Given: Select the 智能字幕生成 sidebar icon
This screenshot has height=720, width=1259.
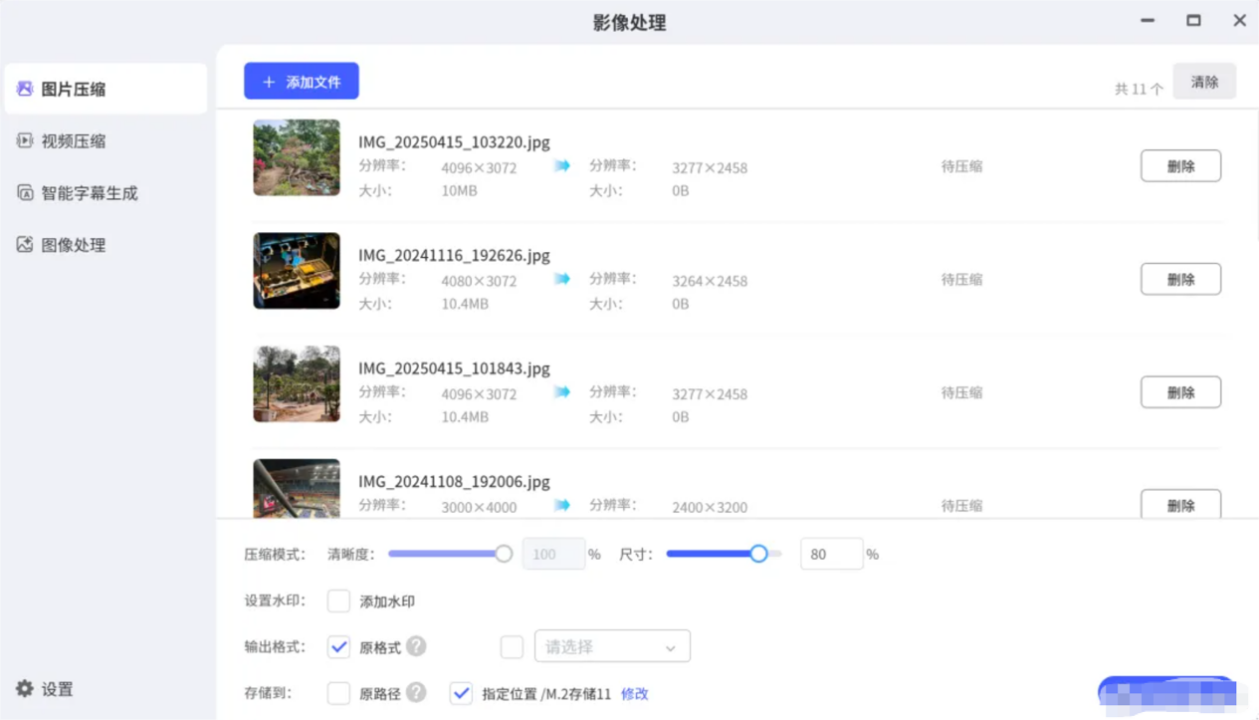Looking at the screenshot, I should 25,192.
